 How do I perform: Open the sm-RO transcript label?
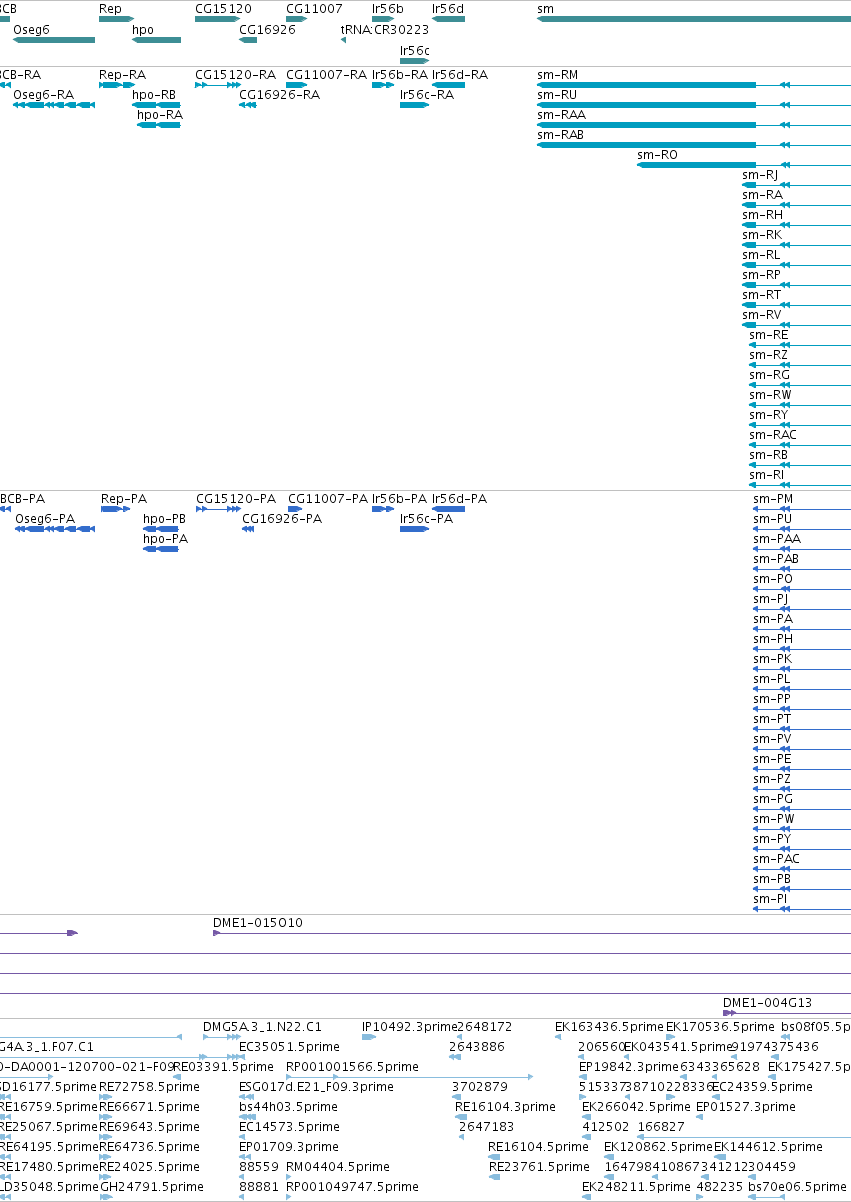[657, 155]
